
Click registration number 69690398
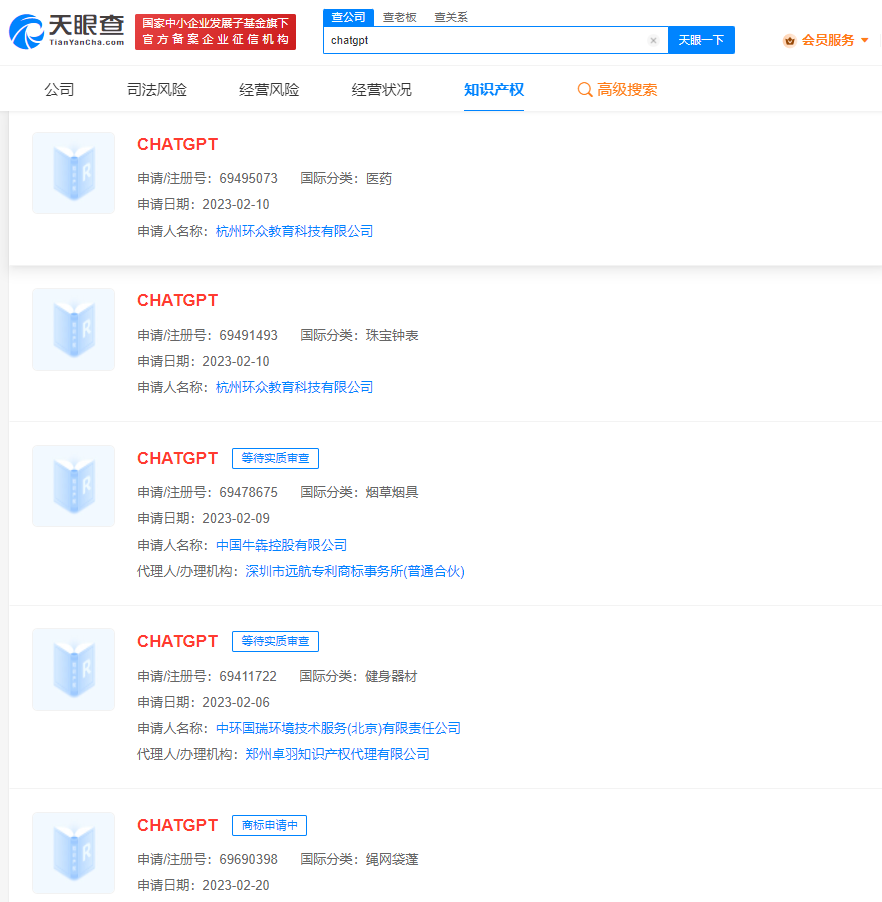coord(249,859)
